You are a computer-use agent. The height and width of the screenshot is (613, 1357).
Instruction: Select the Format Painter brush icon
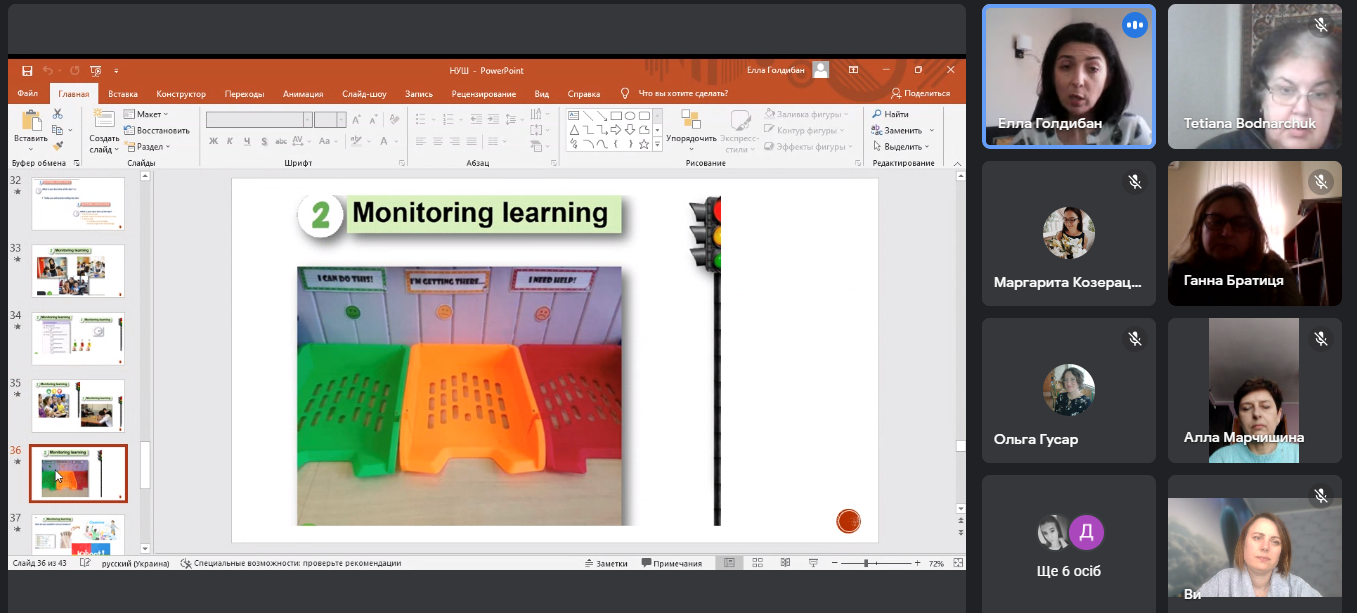(x=57, y=145)
